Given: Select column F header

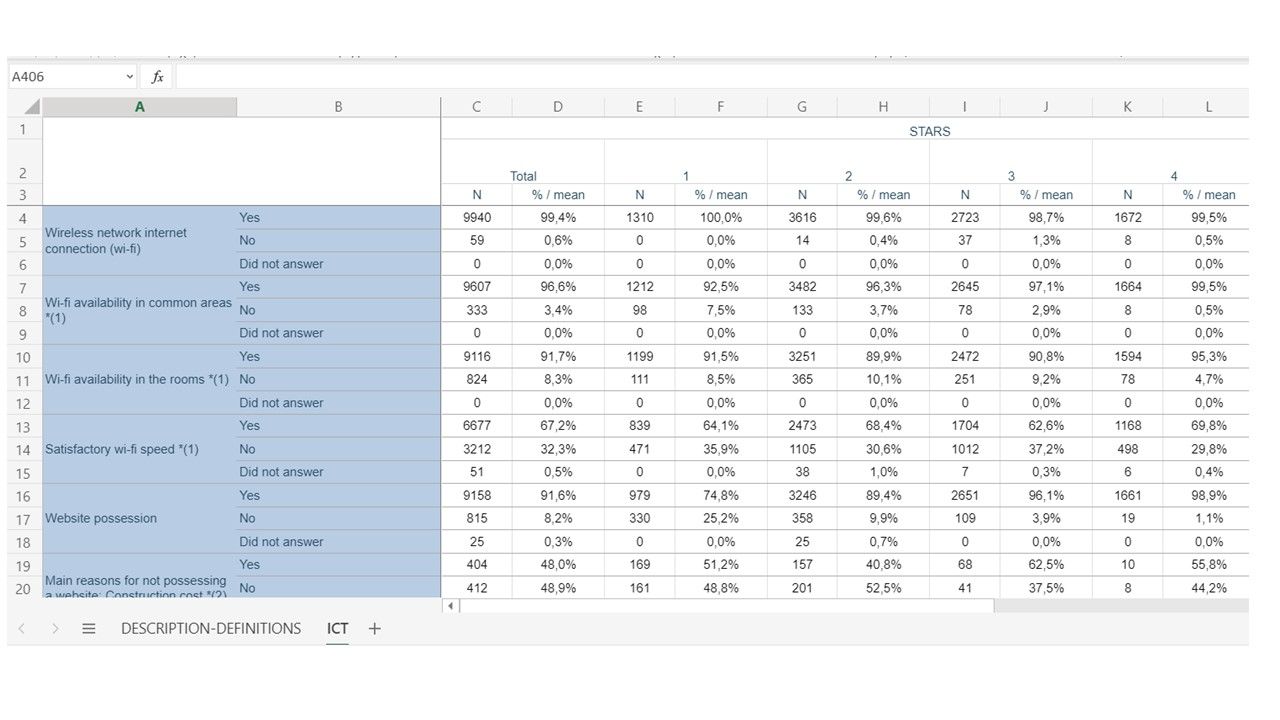Looking at the screenshot, I should pyautogui.click(x=721, y=107).
